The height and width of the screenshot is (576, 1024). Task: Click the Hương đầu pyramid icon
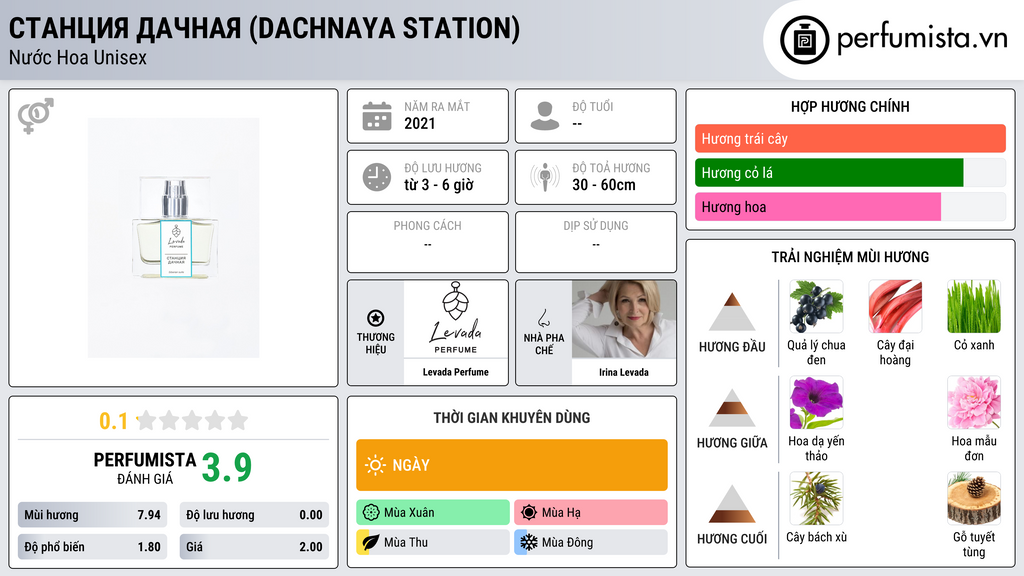732,312
